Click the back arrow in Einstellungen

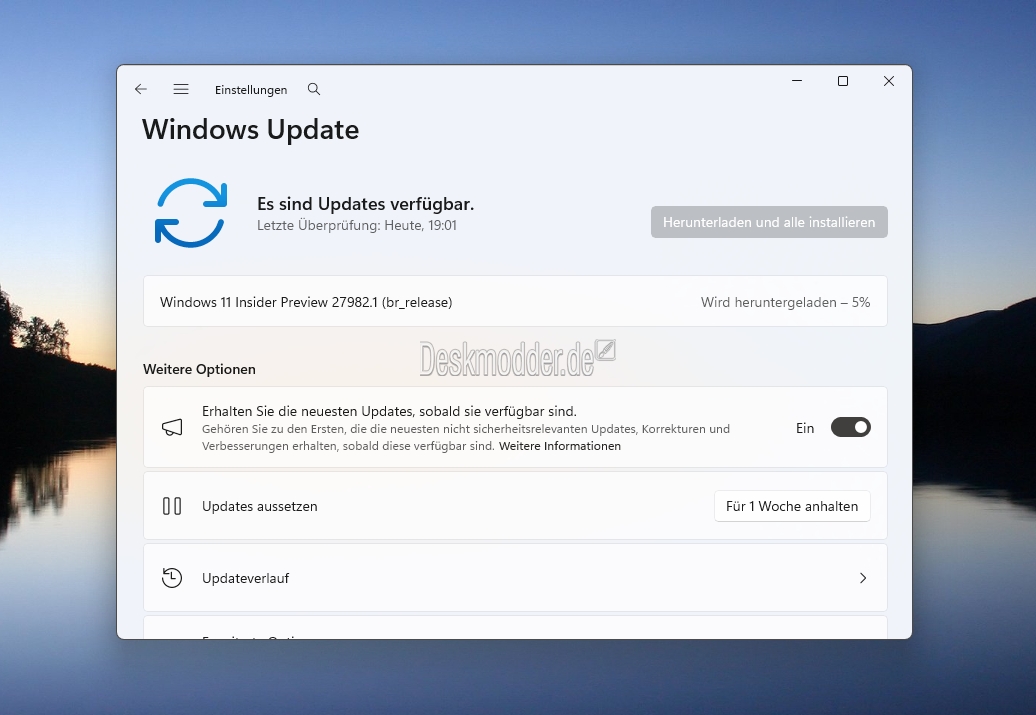141,89
